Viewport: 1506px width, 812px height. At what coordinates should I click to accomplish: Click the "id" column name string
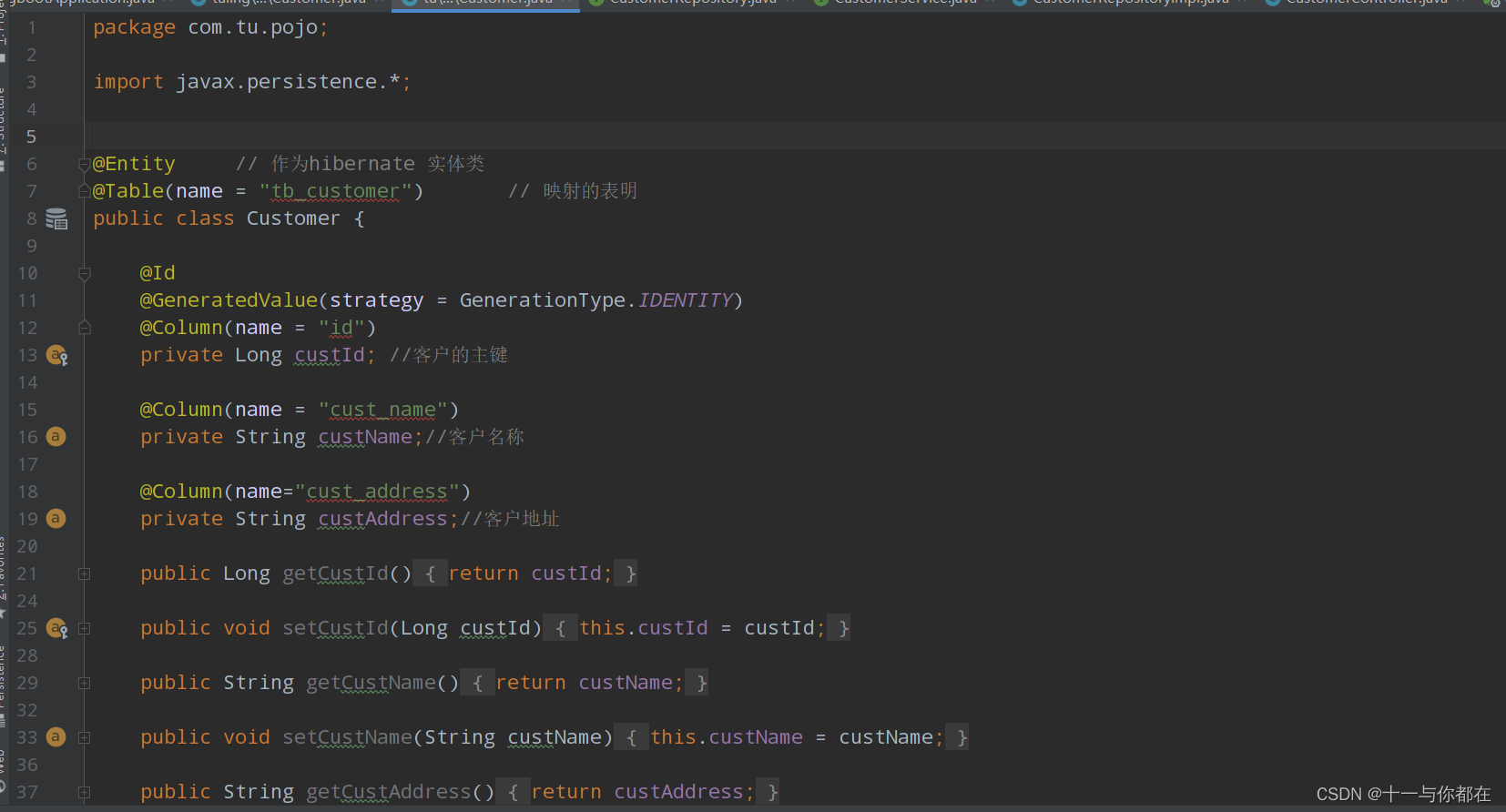click(341, 328)
